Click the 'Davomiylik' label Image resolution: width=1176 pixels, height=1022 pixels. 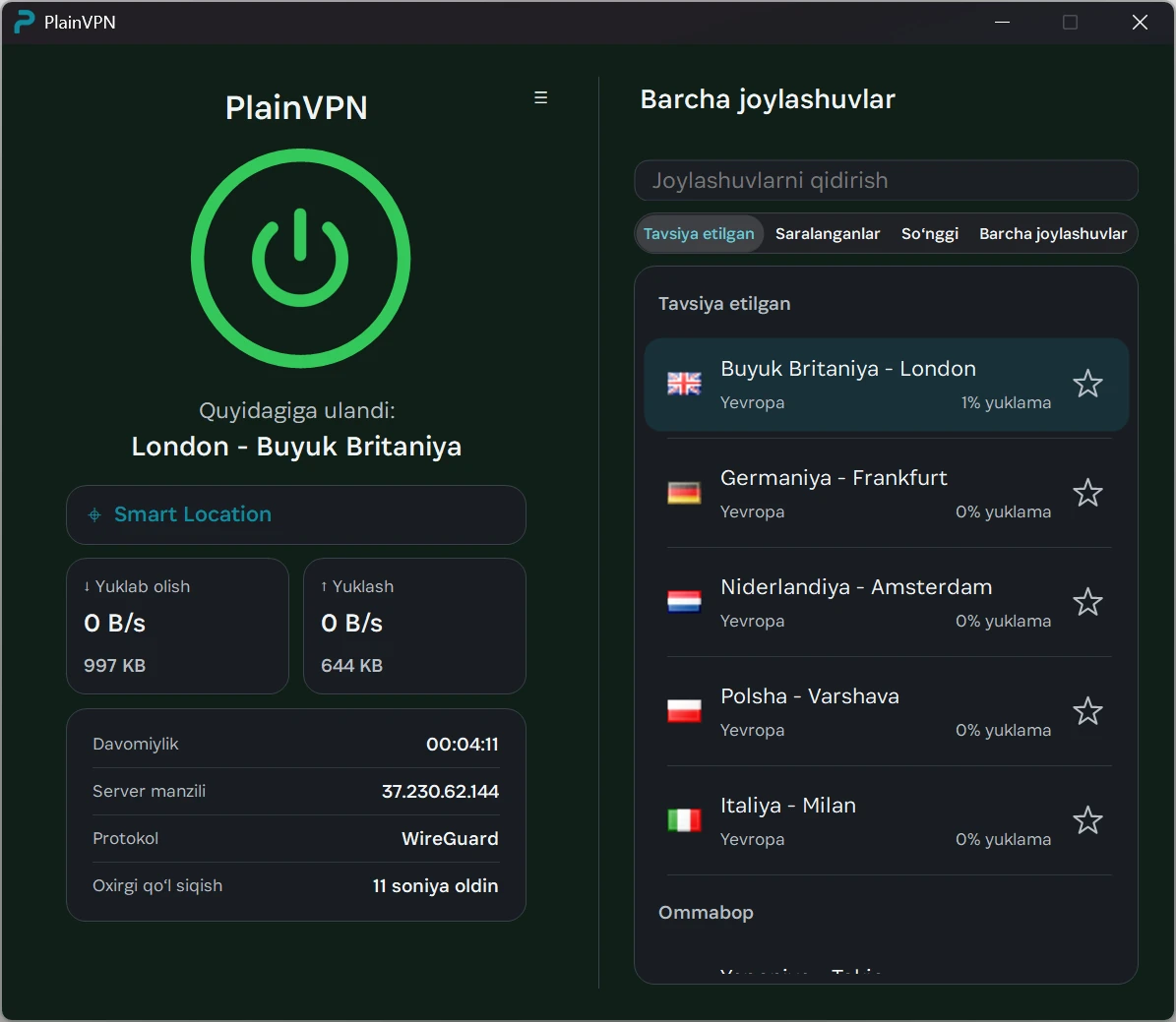pyautogui.click(x=136, y=744)
